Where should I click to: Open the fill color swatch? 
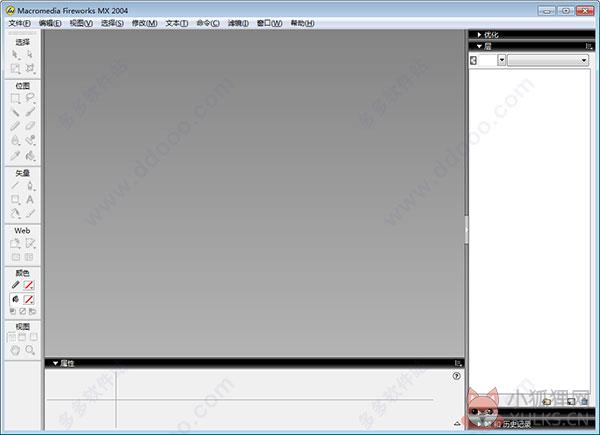point(29,299)
